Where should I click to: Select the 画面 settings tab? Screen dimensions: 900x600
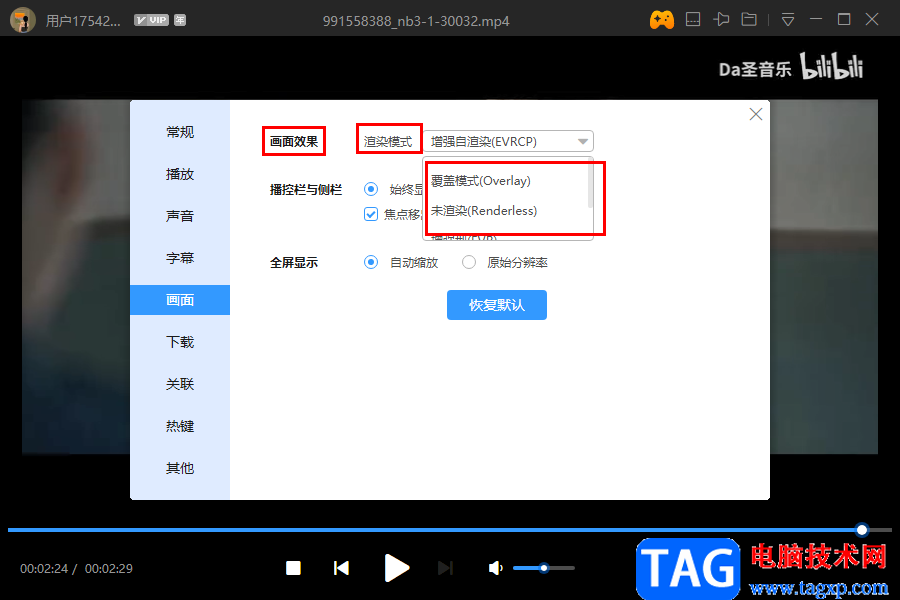point(180,300)
